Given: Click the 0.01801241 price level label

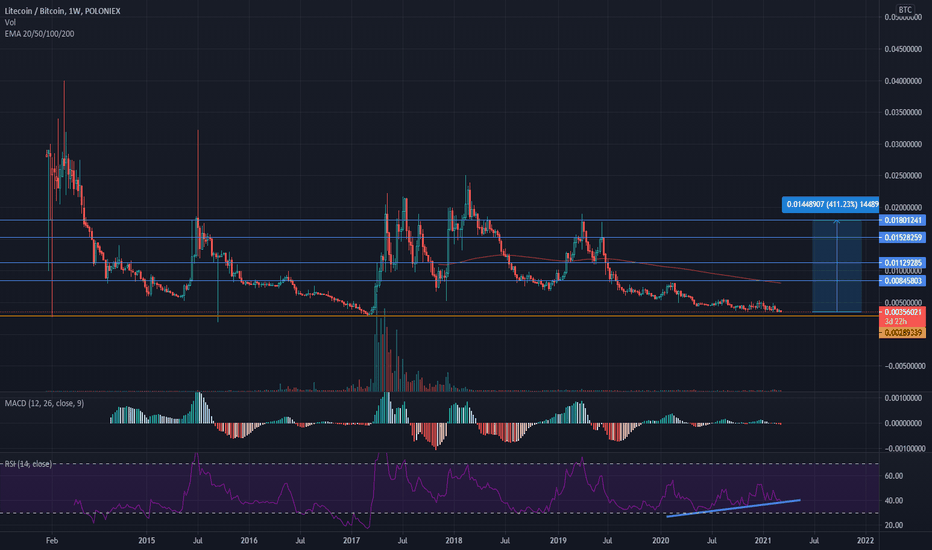Looking at the screenshot, I should [x=902, y=220].
